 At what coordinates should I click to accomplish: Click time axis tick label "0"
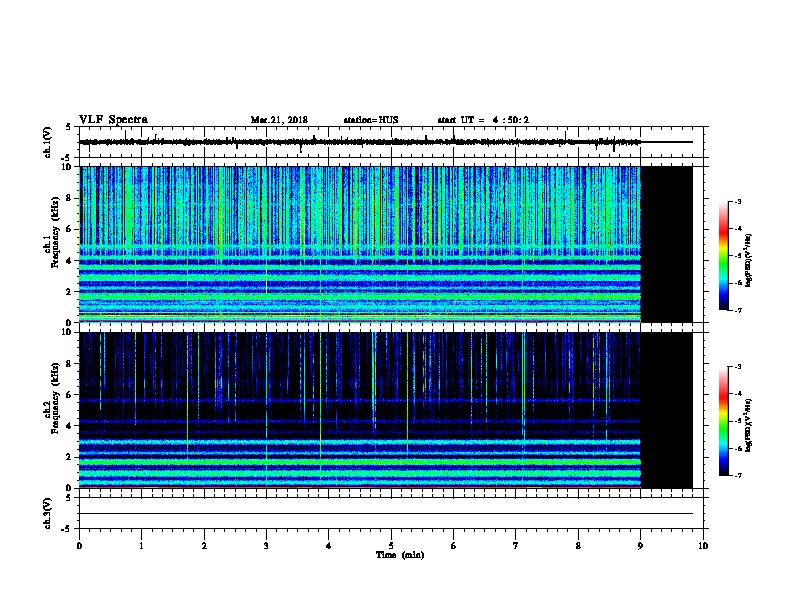(79, 546)
